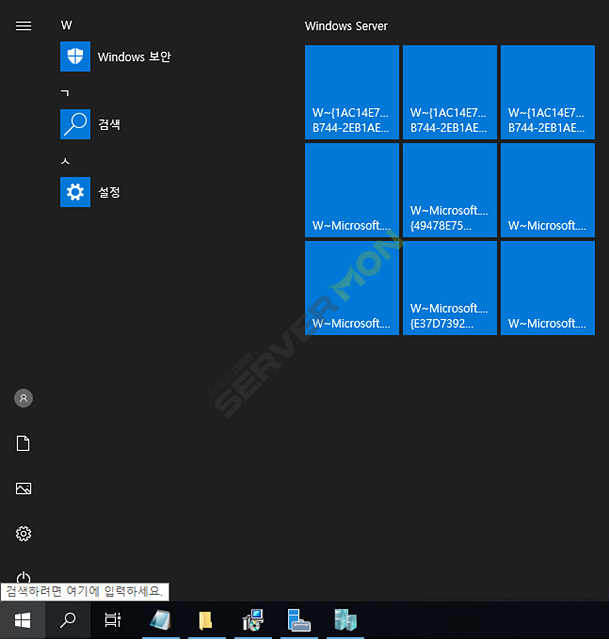
Task: Open the last W~{1AC14E7 tile in the top row
Action: (x=548, y=92)
